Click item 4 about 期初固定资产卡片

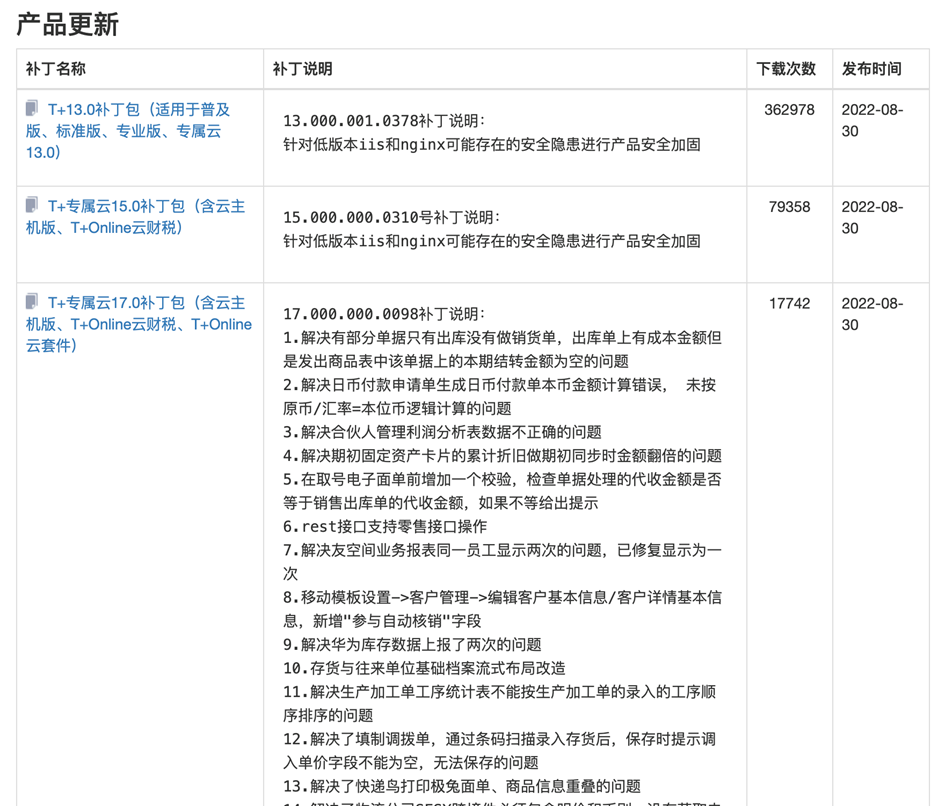pyautogui.click(x=503, y=456)
